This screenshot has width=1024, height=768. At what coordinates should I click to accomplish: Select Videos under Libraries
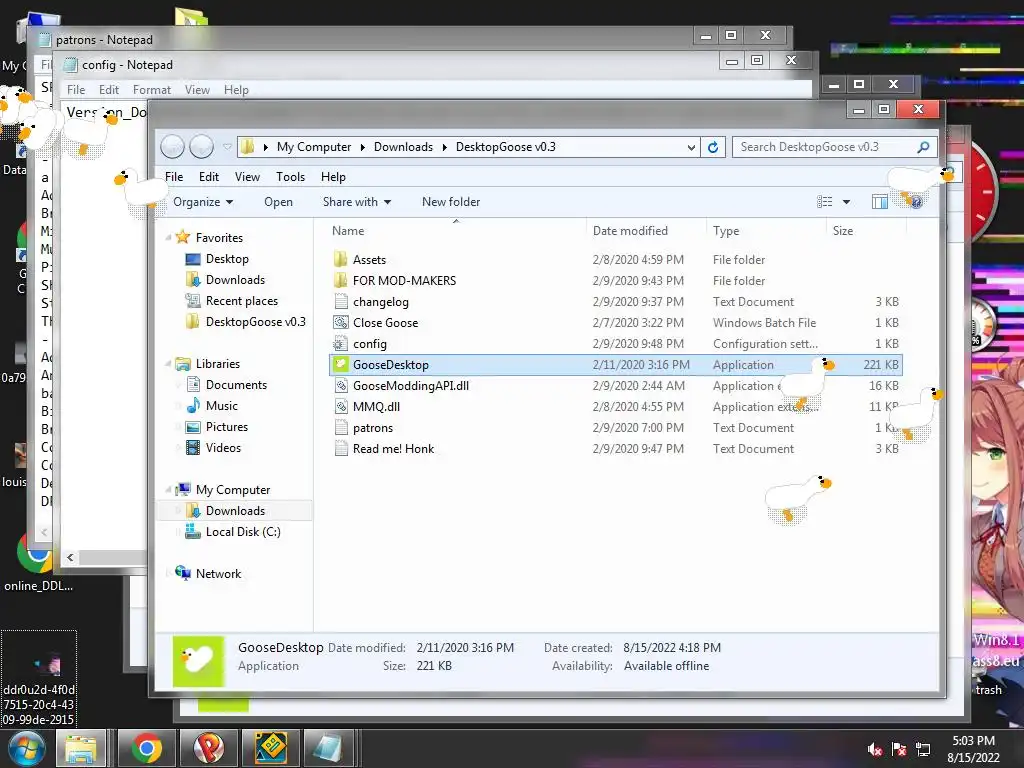(x=223, y=448)
